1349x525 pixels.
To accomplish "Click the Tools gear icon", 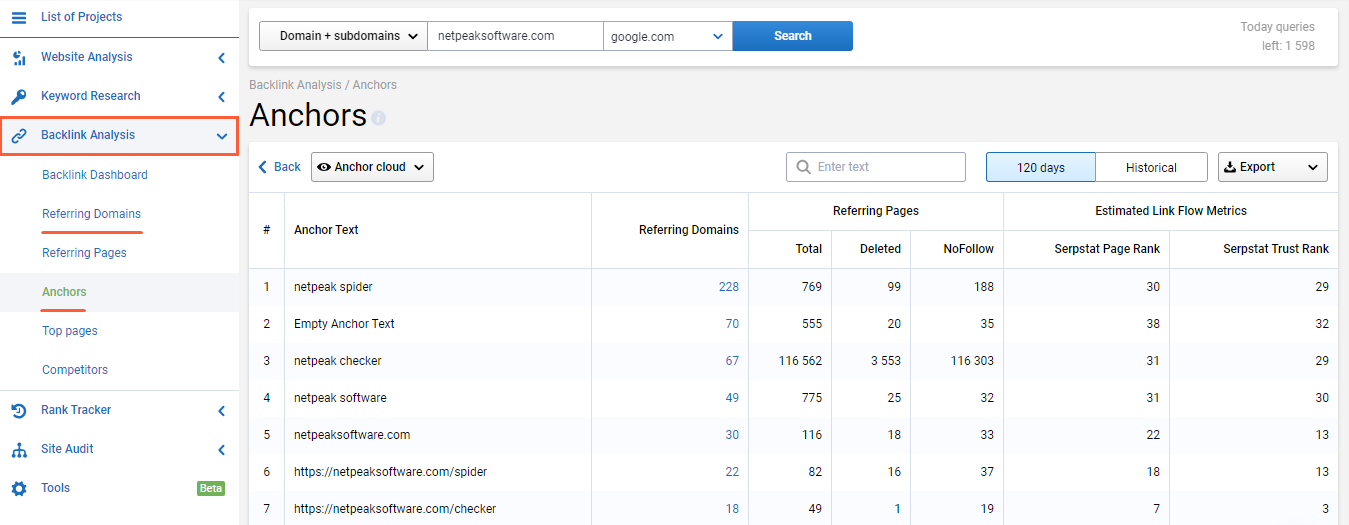I will [19, 489].
